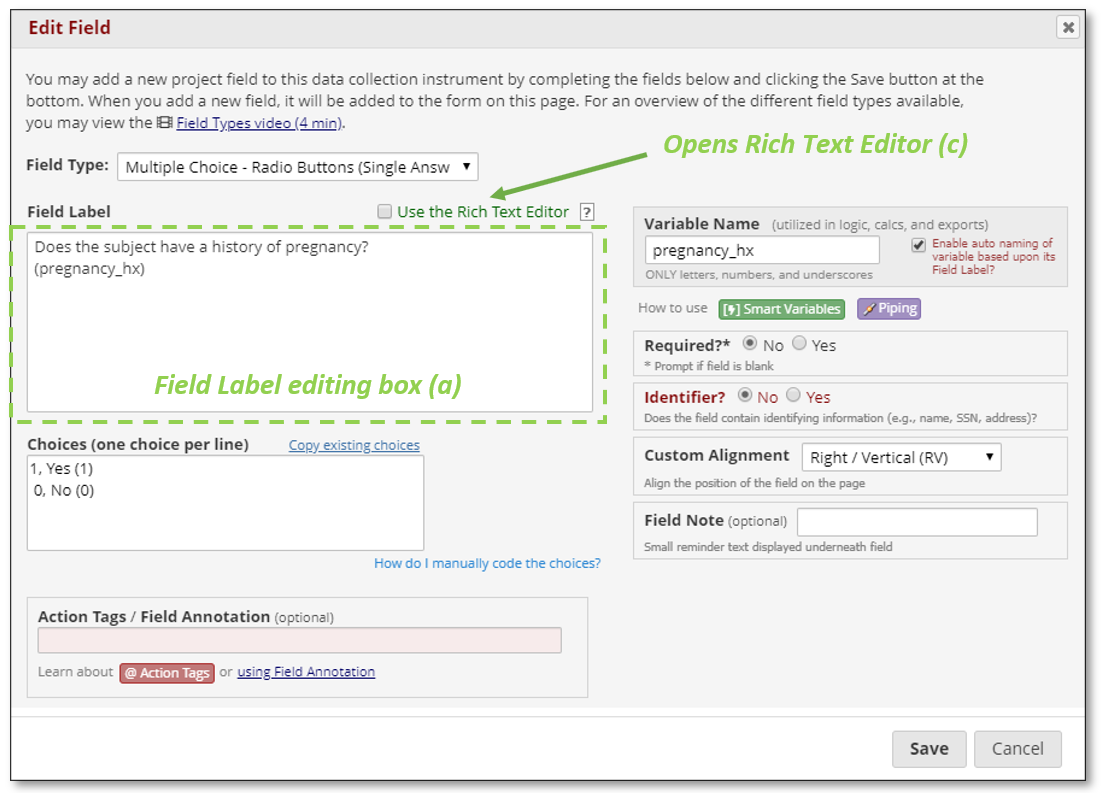Focus the Field Note text box
Viewport: 1101px width, 793px height.
click(917, 522)
